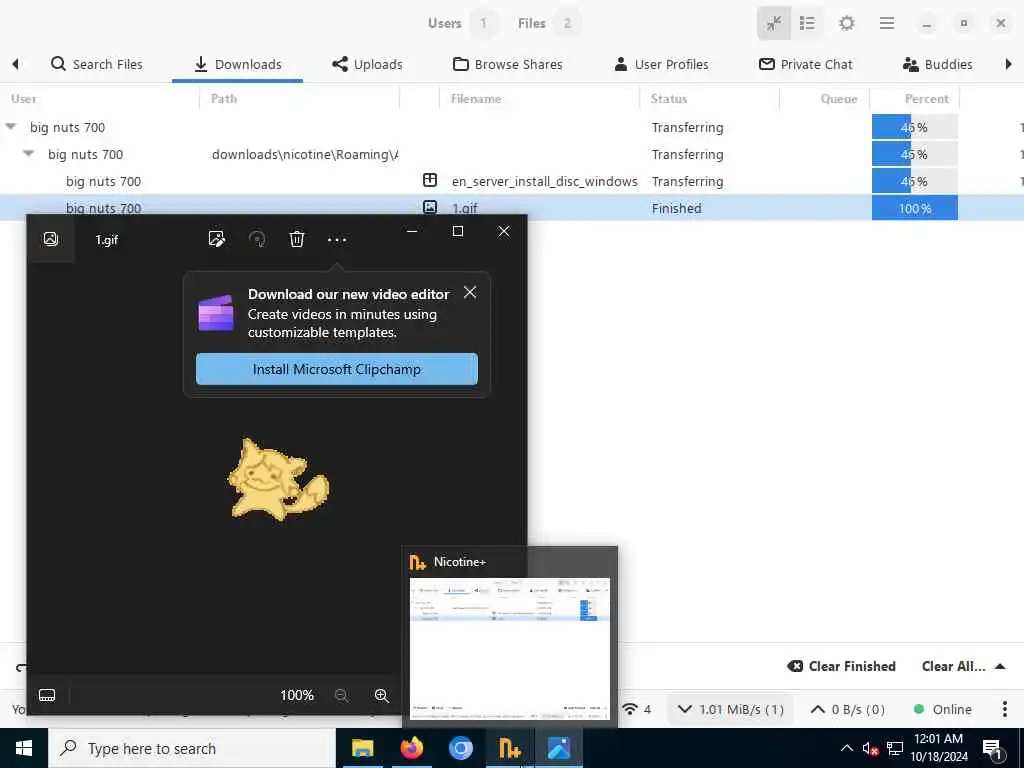Click the Clear Finished button

[841, 666]
